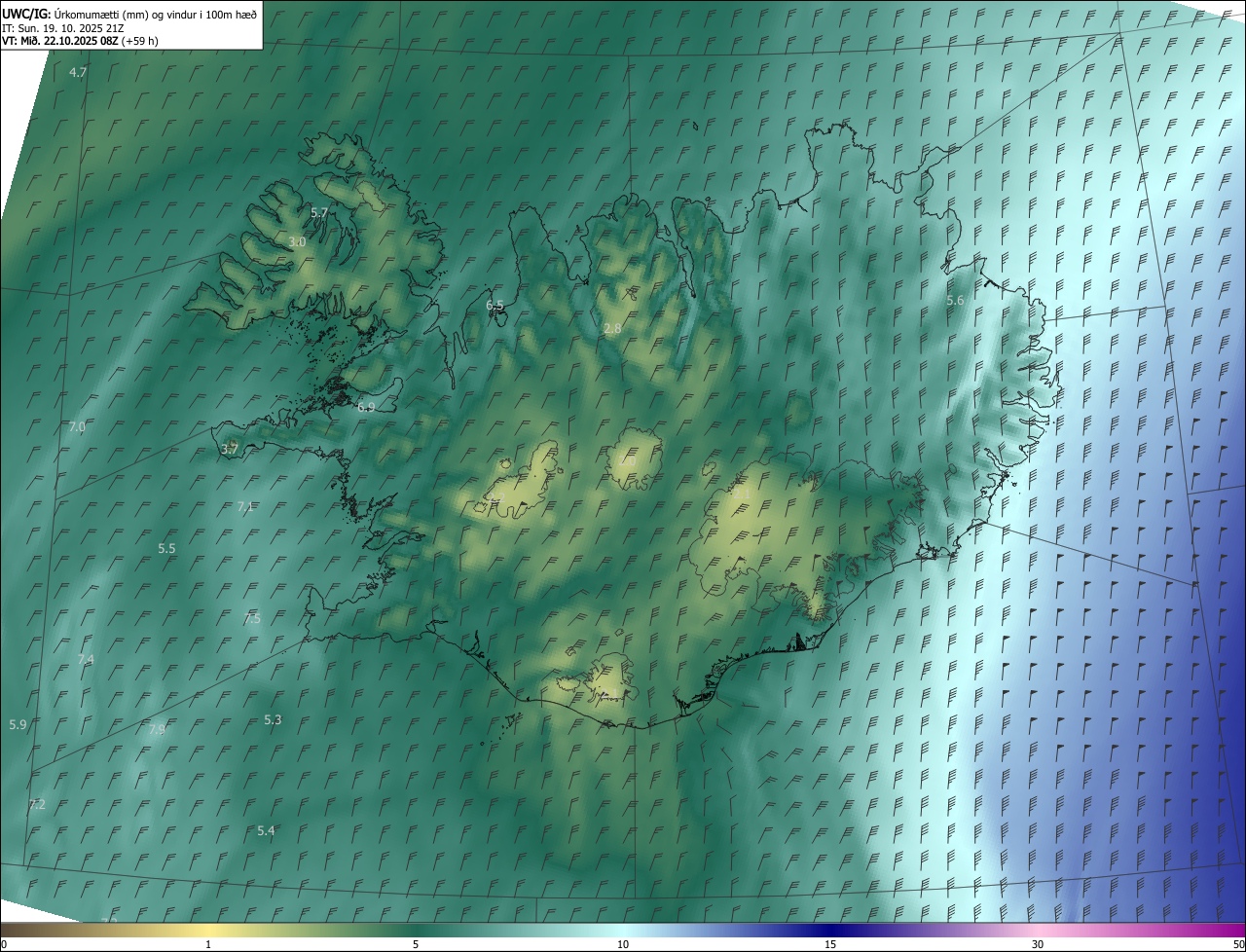Click the 4.7 value label
The height and width of the screenshot is (952, 1246).
click(78, 73)
